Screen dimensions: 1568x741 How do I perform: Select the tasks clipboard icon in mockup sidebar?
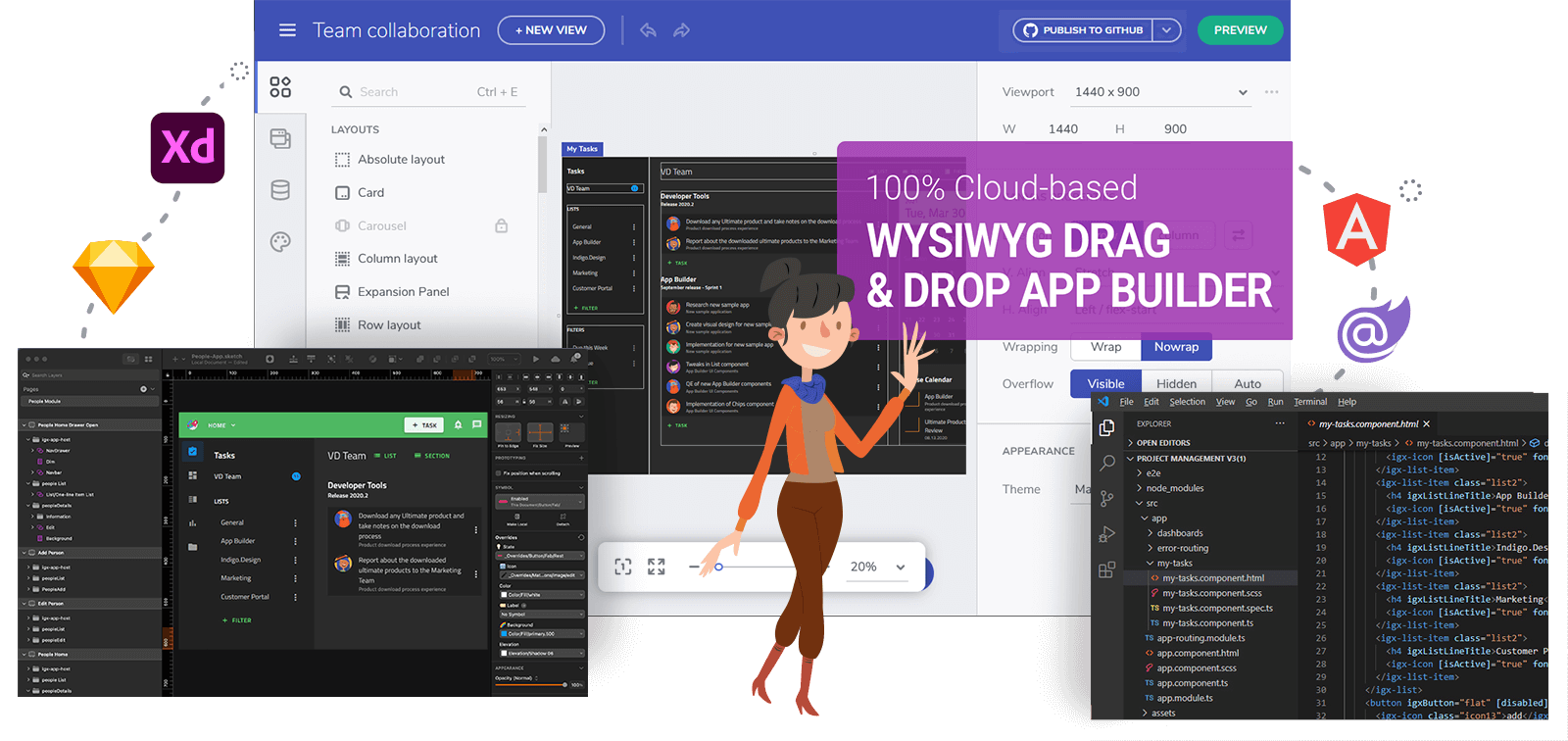click(192, 452)
